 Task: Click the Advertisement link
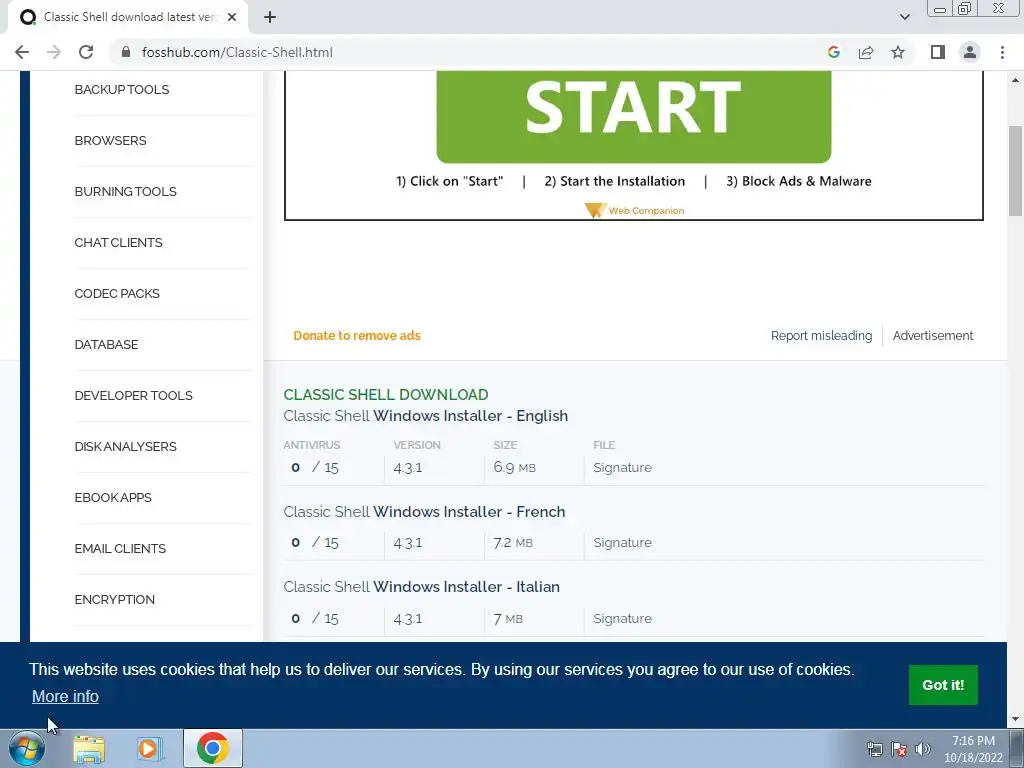(x=933, y=336)
